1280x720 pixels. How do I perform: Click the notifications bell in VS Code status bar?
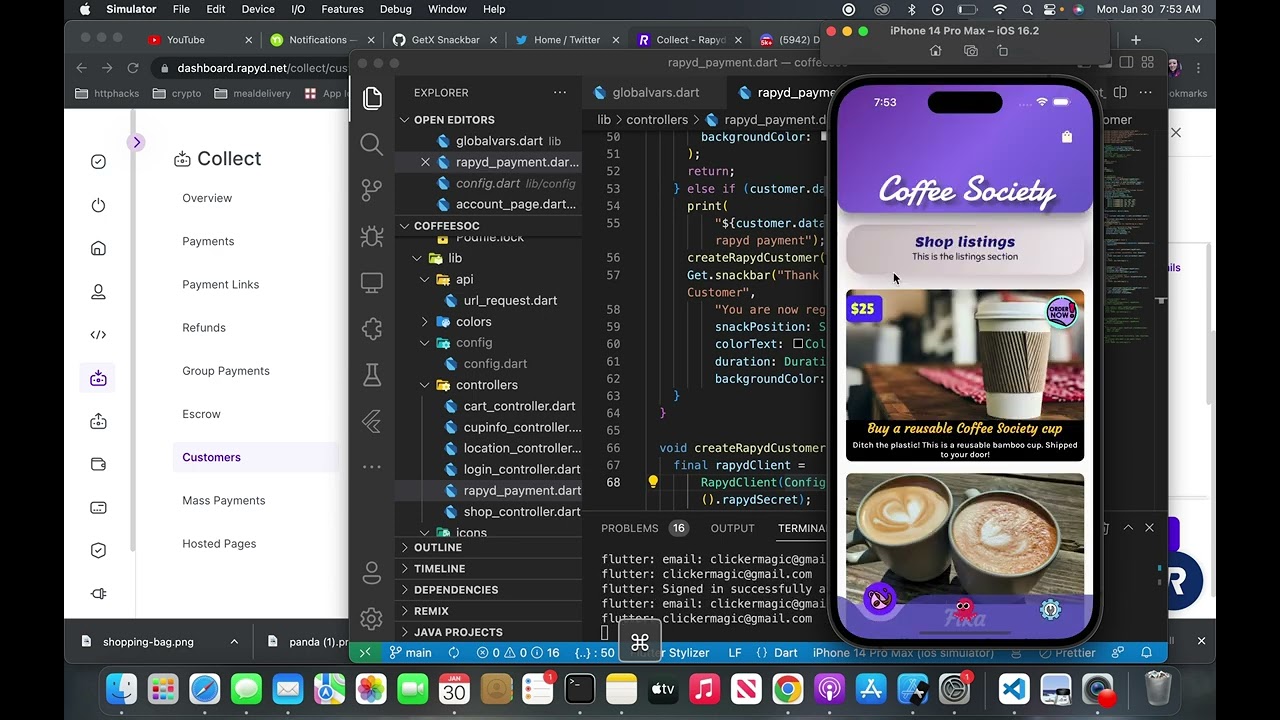[1147, 653]
